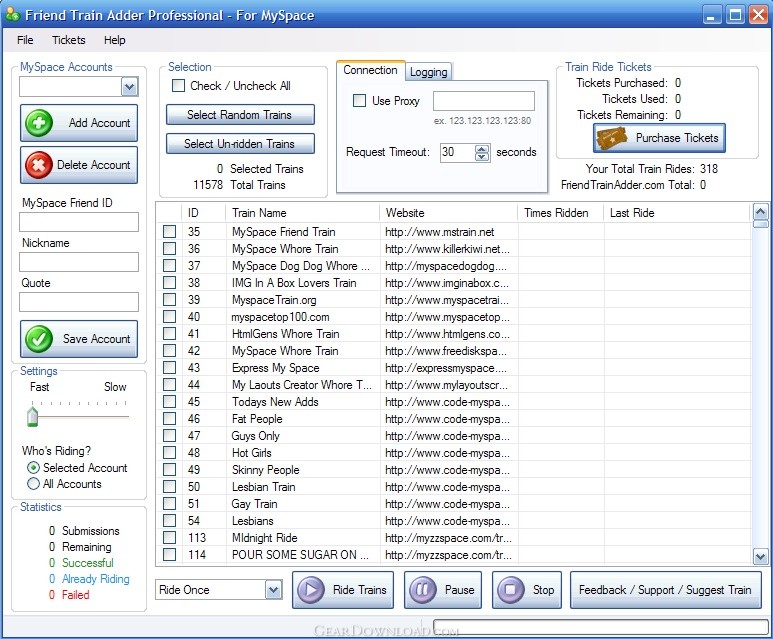Enable the Use Proxy checkbox
773x639 pixels.
(x=359, y=101)
